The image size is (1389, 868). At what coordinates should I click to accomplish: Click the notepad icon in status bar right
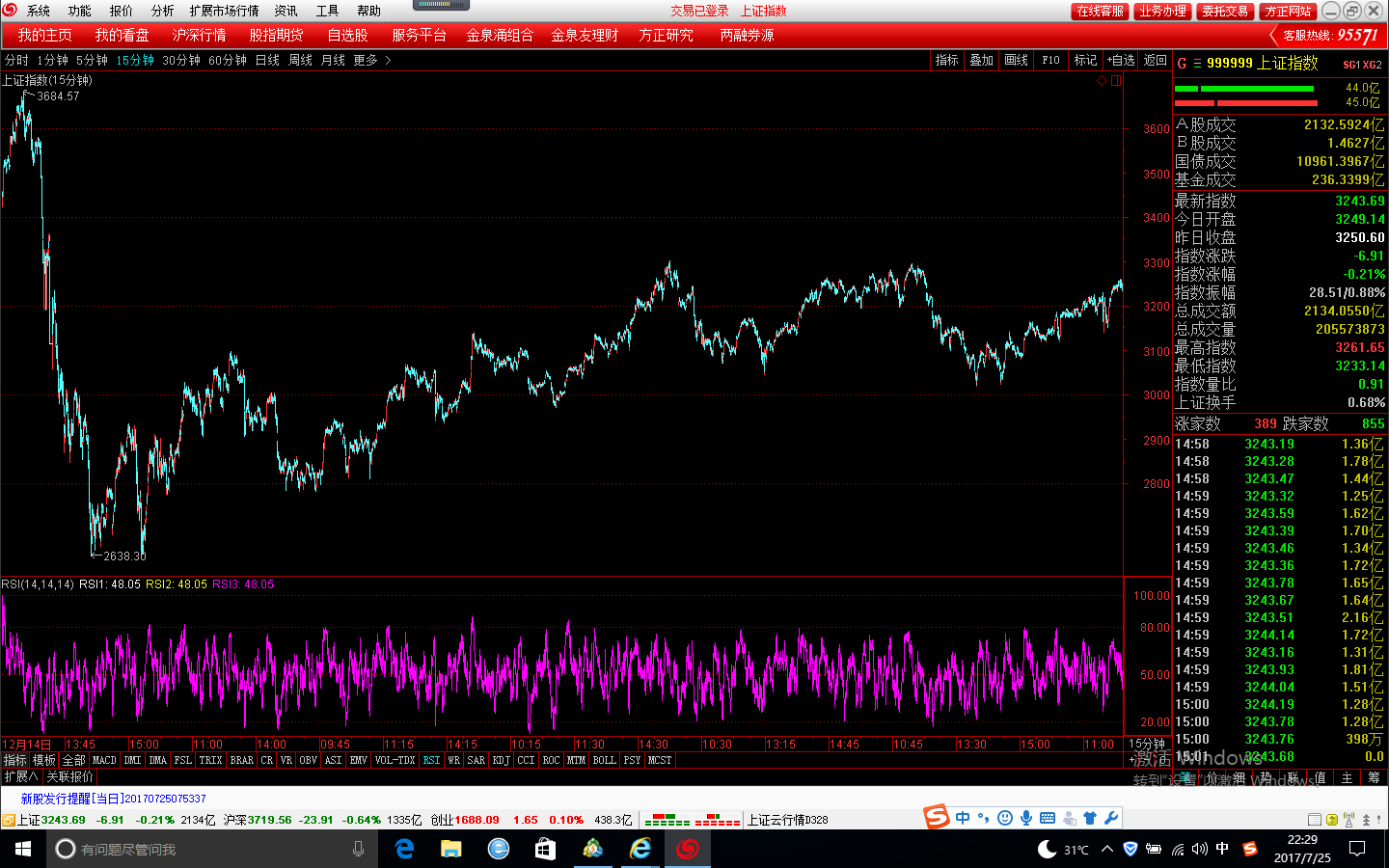pyautogui.click(x=1314, y=820)
